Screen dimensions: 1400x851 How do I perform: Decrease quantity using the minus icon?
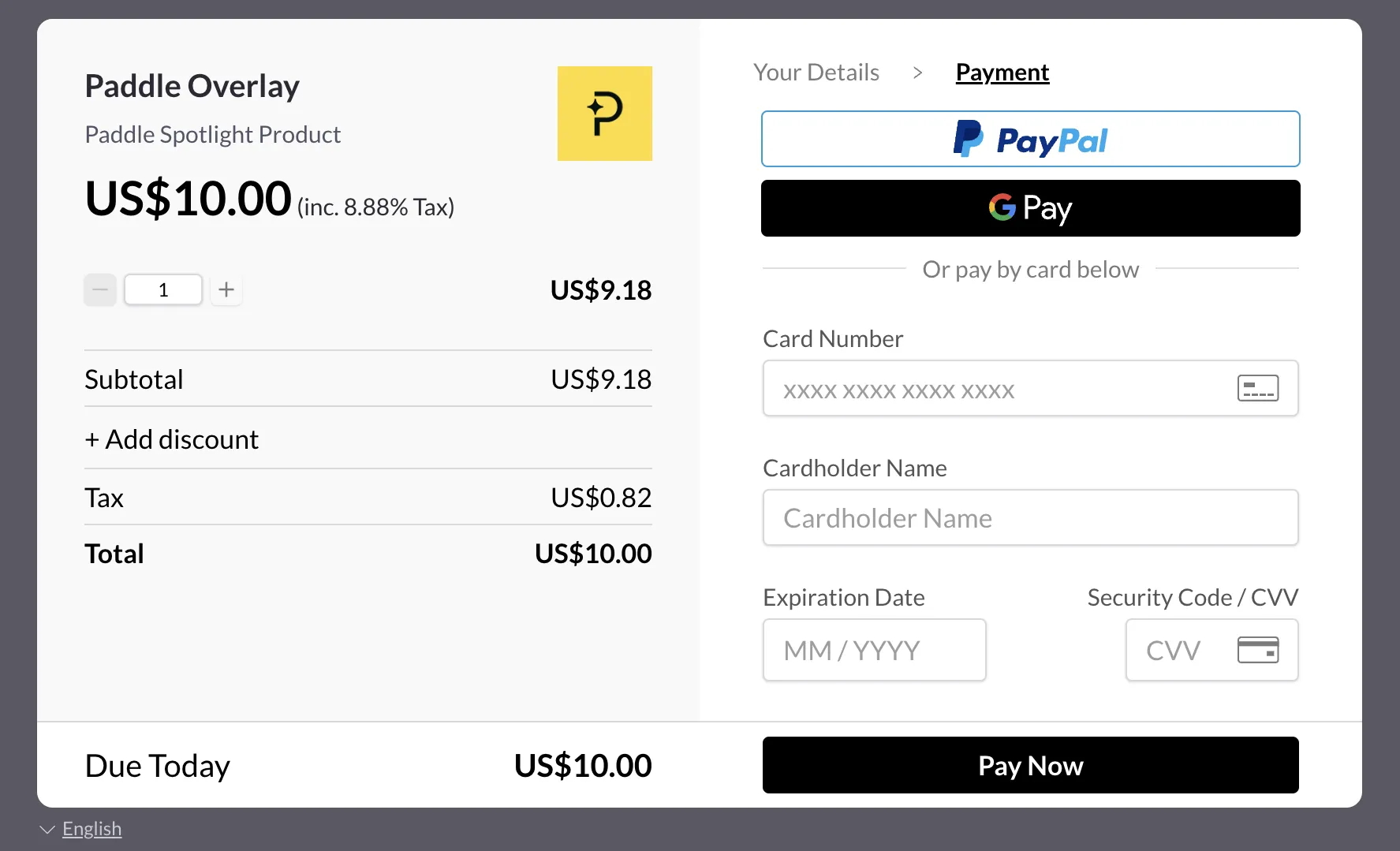click(x=99, y=289)
